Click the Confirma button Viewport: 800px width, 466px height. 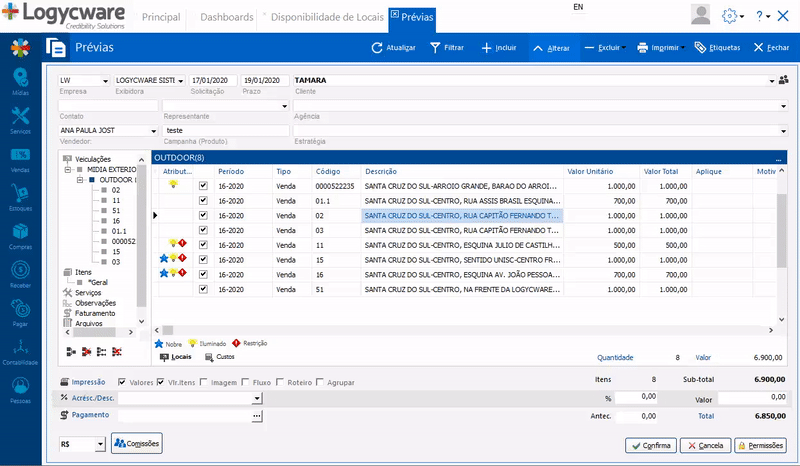(650, 445)
